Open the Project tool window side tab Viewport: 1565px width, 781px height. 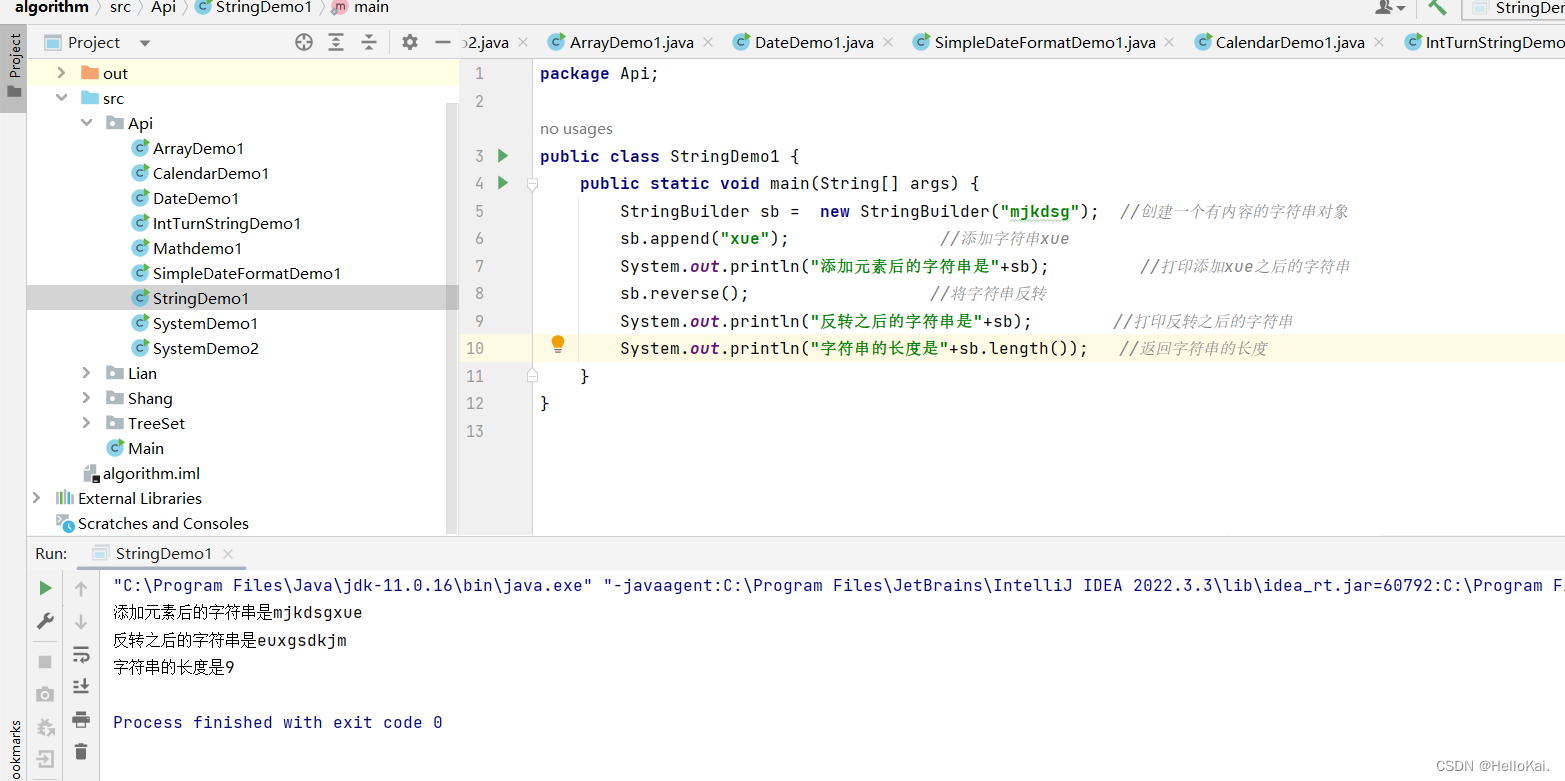coord(14,69)
